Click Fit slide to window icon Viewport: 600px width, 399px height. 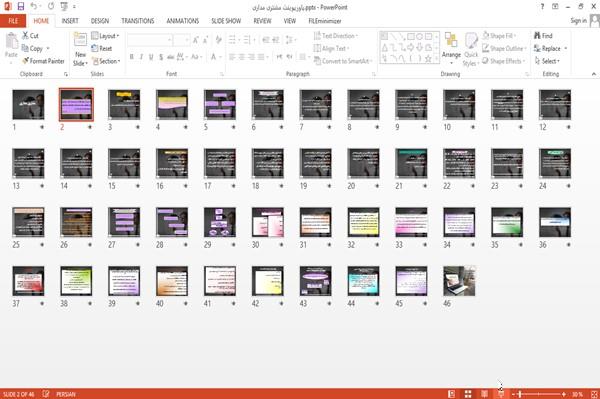point(594,394)
